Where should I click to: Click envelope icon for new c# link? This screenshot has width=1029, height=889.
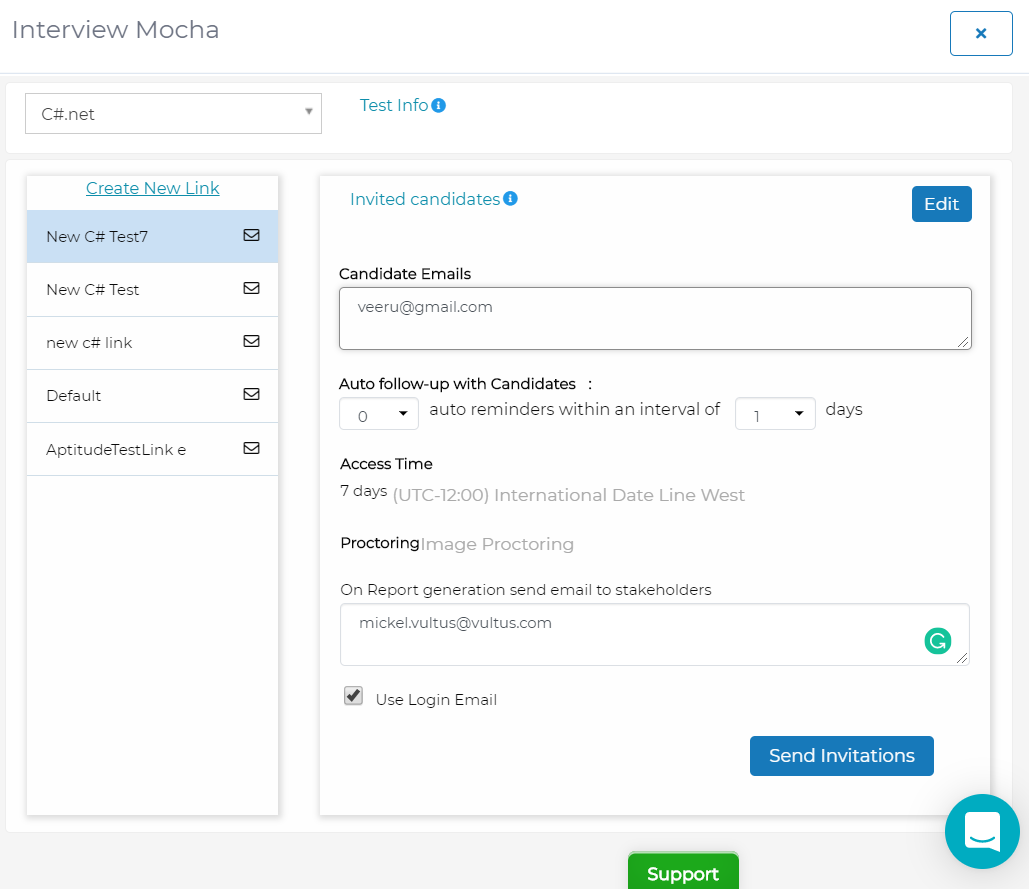click(251, 341)
